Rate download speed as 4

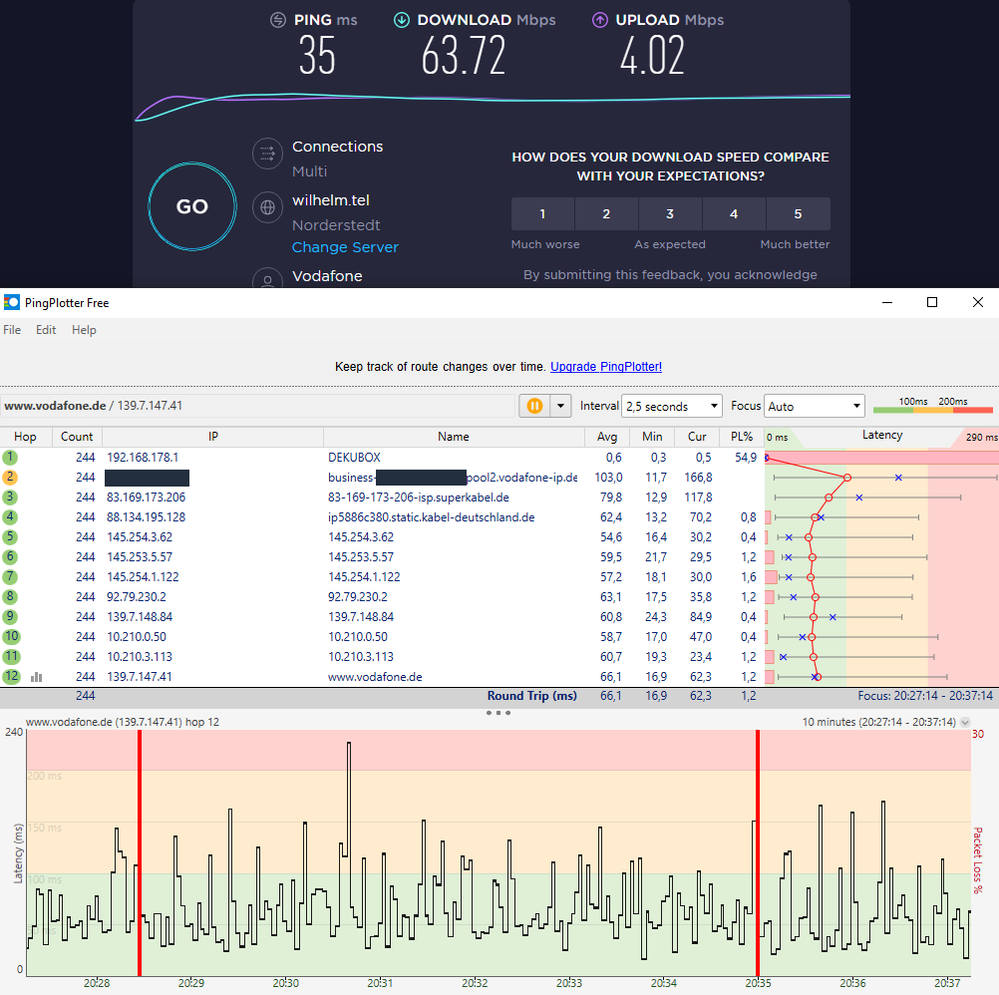[x=734, y=214]
